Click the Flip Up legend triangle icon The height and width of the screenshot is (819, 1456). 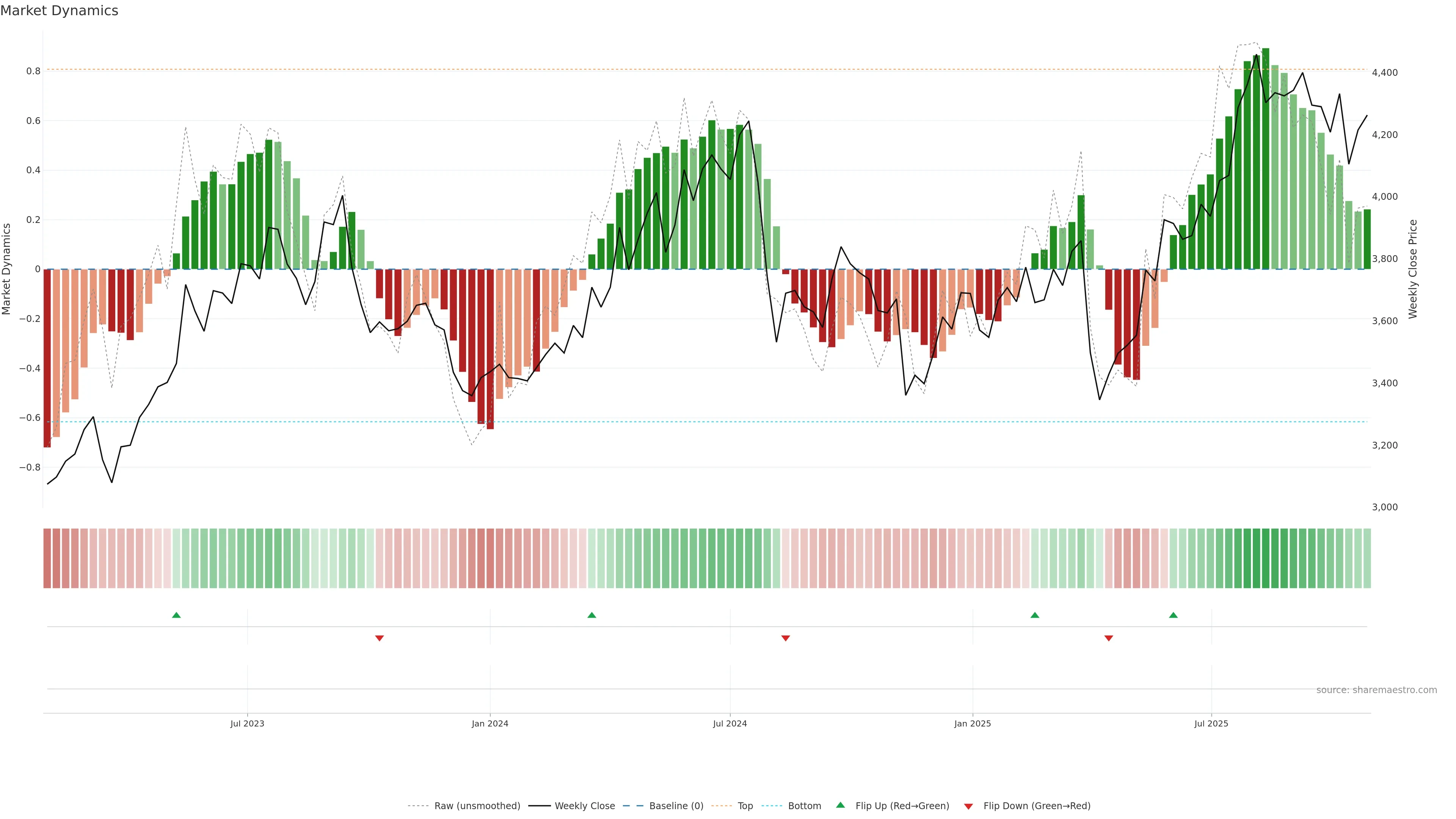tap(841, 805)
